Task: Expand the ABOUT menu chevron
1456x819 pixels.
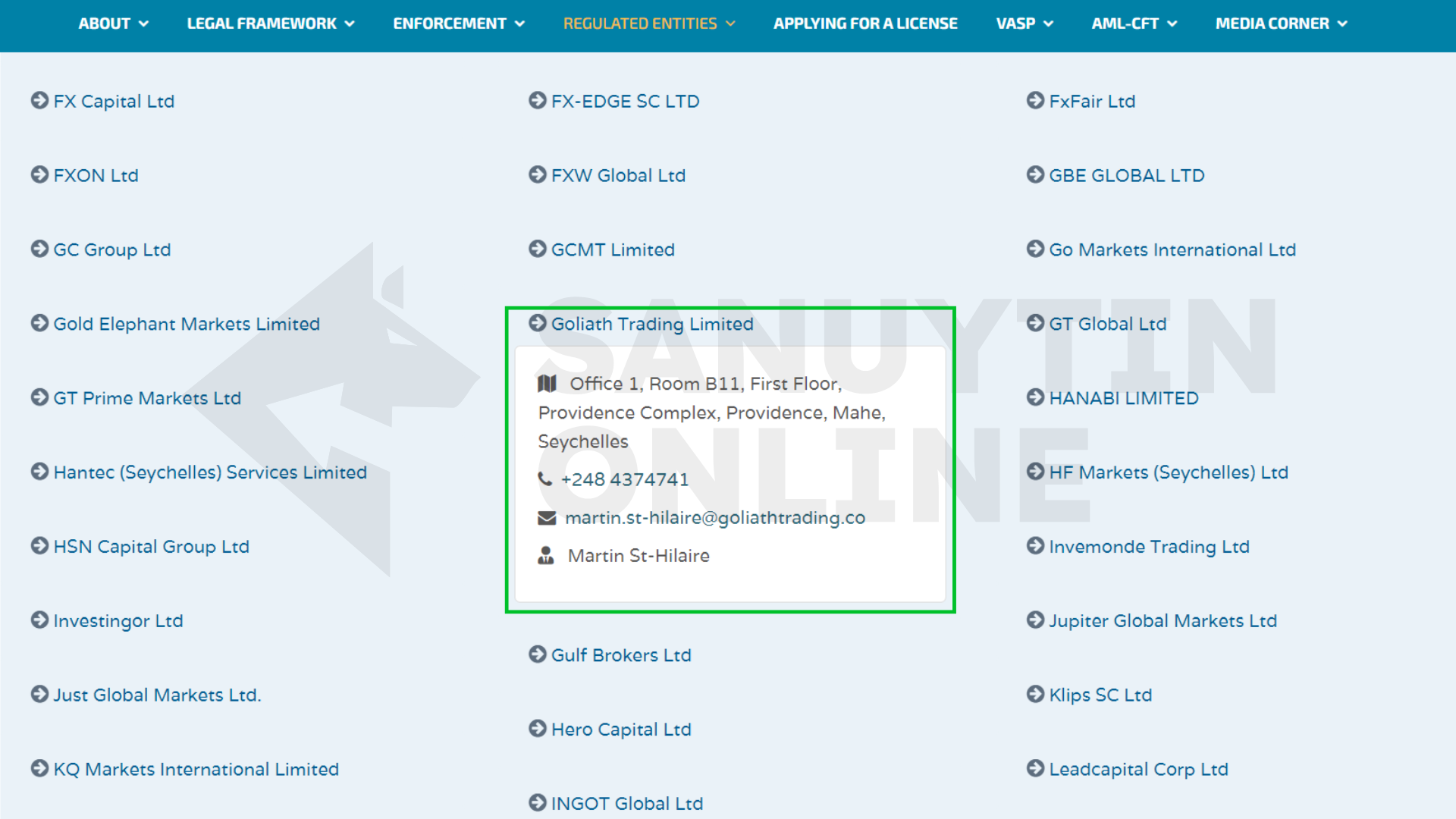Action: (x=144, y=24)
